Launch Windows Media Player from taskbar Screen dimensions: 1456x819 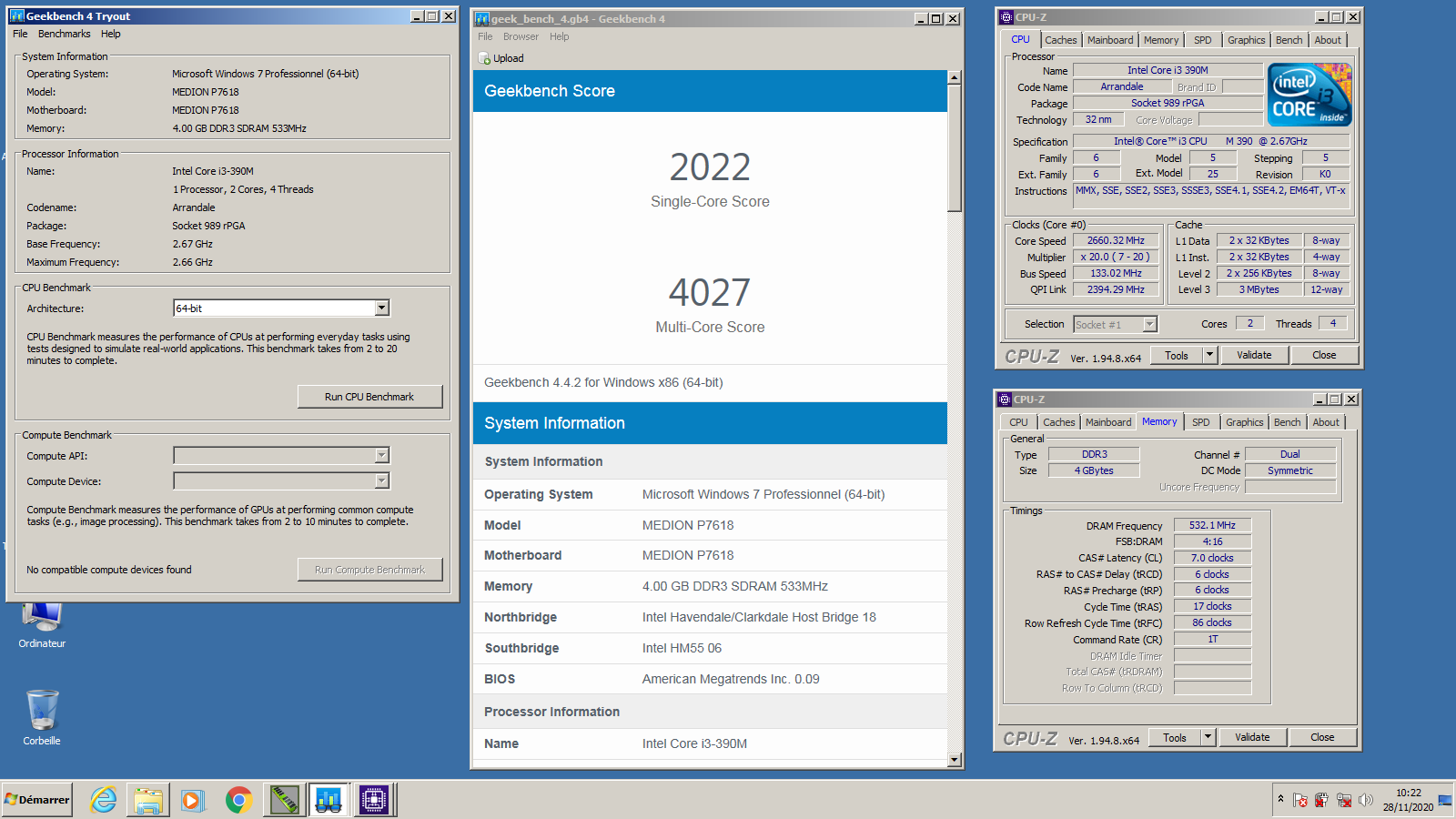[193, 800]
